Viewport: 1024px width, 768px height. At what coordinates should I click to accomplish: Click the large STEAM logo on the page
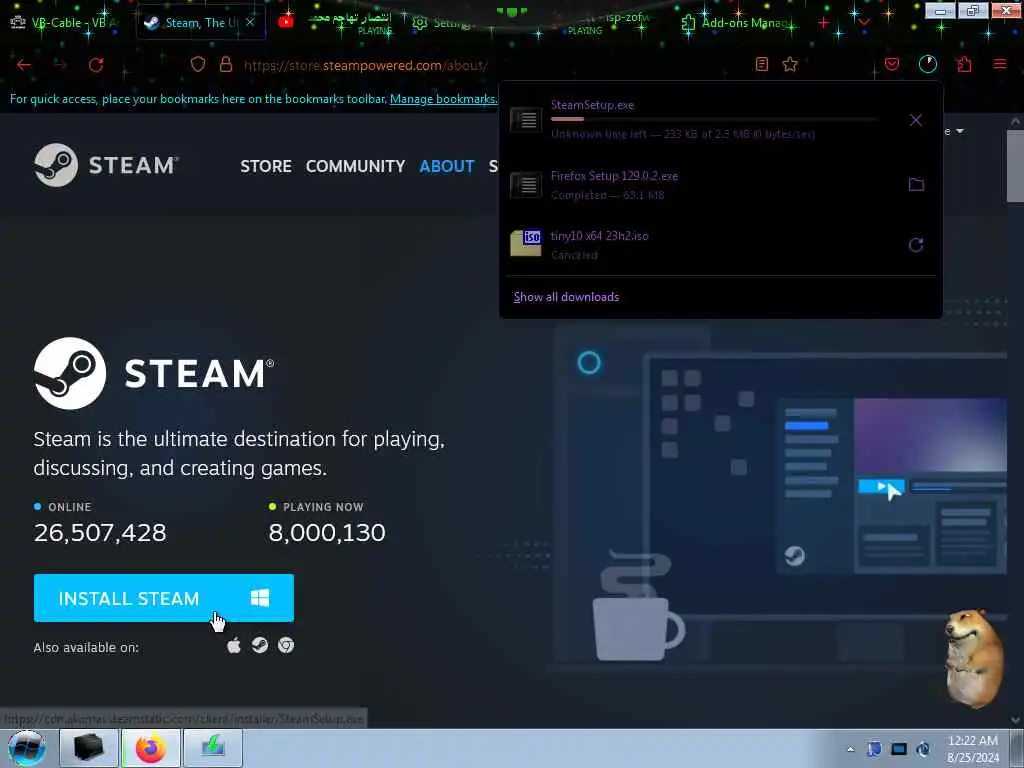(x=154, y=374)
